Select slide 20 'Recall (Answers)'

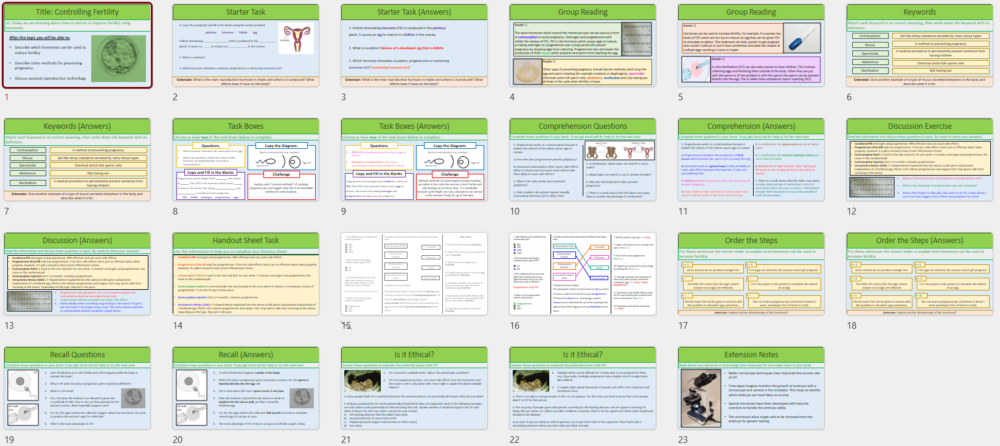click(246, 389)
